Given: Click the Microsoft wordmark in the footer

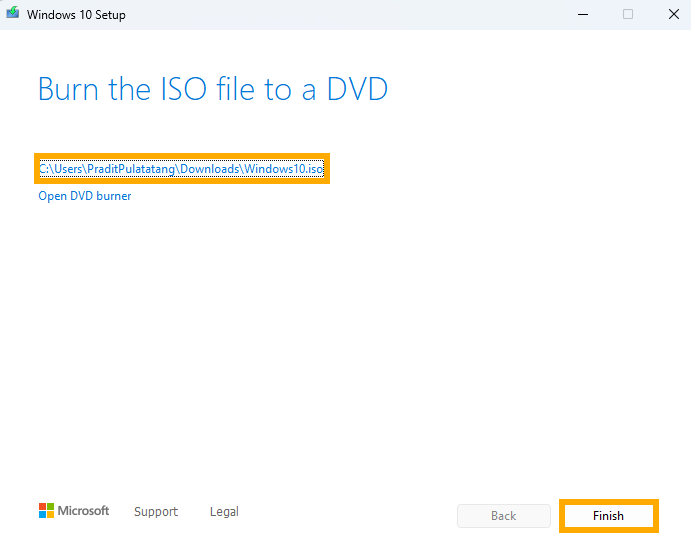Looking at the screenshot, I should [x=83, y=511].
